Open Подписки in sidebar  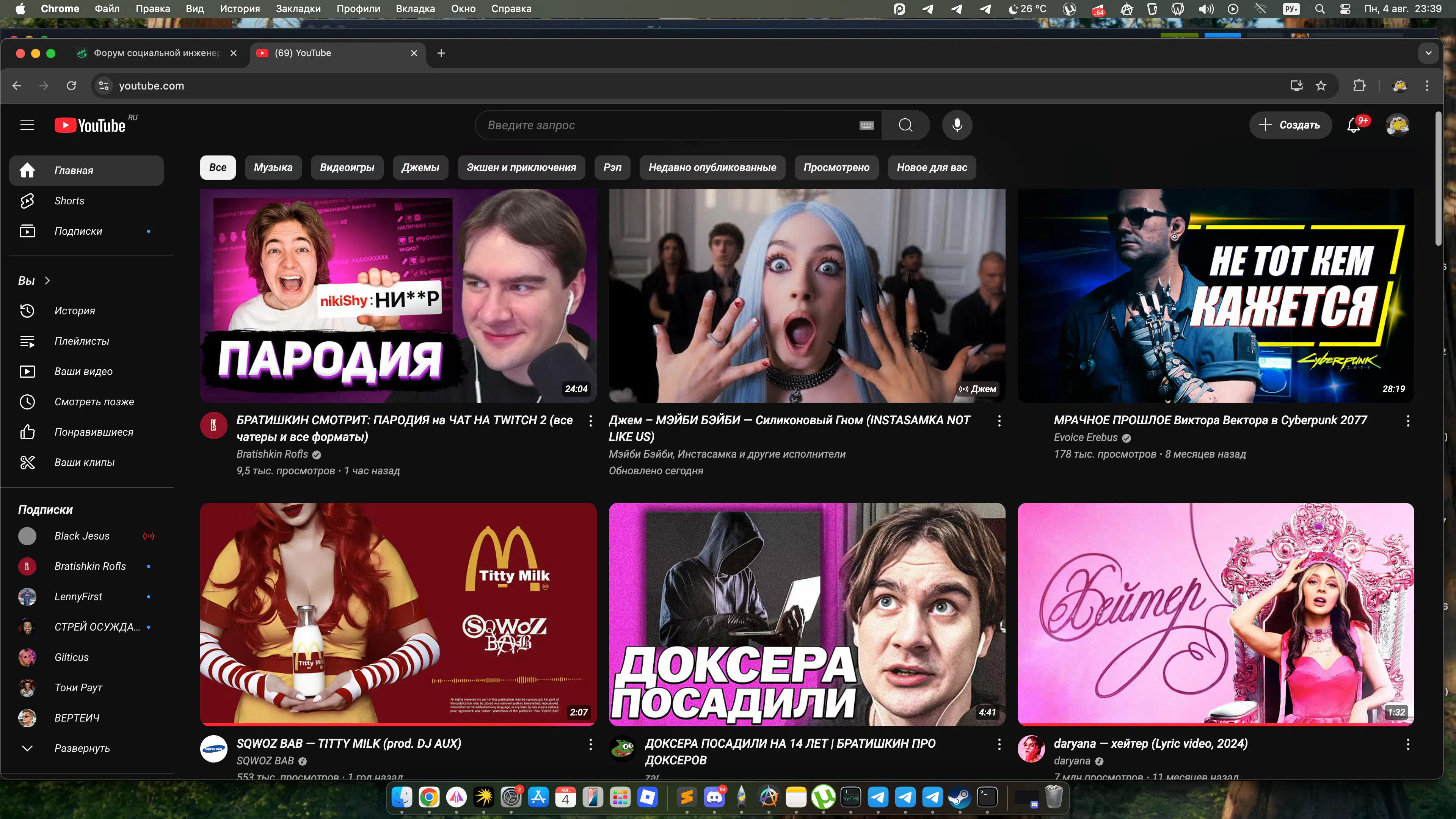click(x=86, y=231)
